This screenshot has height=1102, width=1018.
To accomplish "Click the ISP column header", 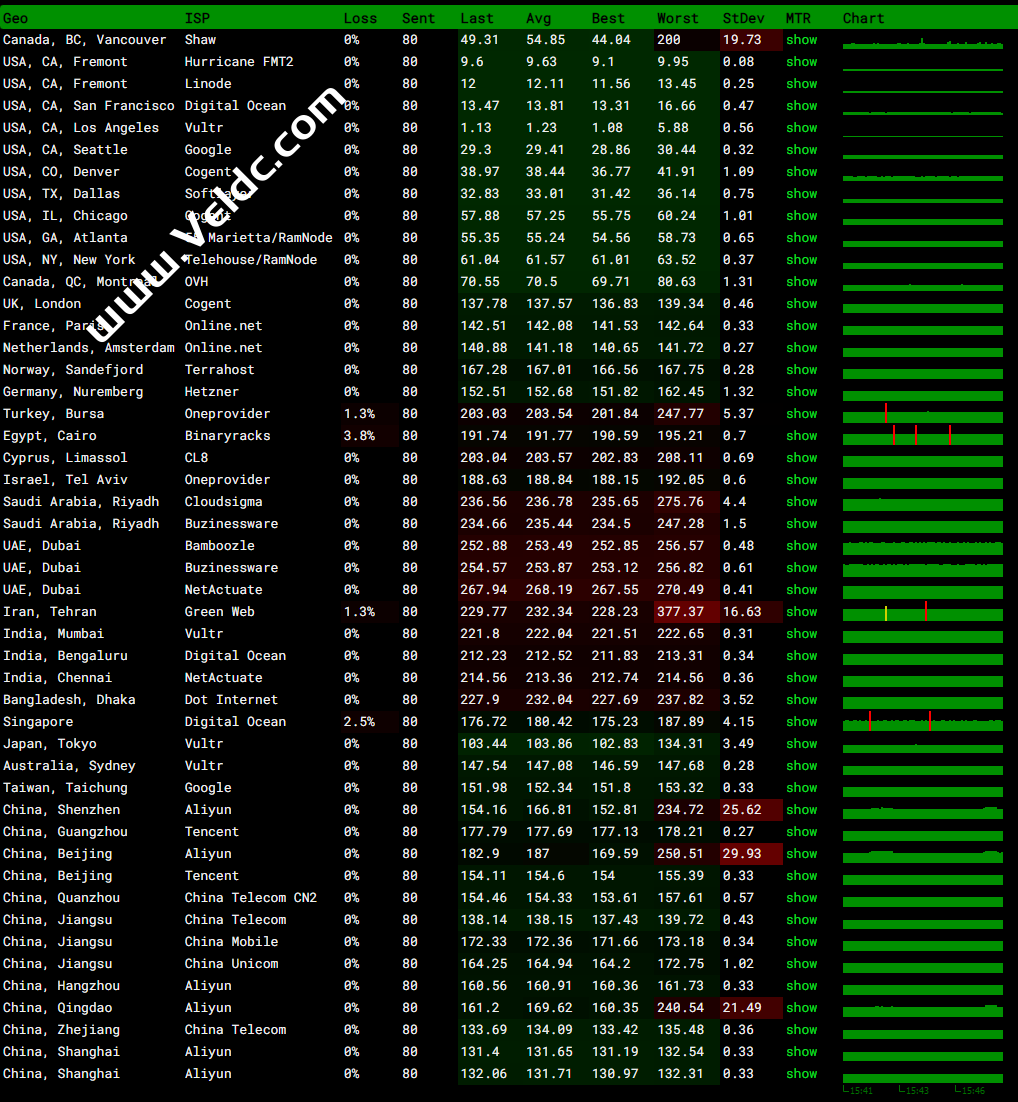I will click(x=198, y=18).
